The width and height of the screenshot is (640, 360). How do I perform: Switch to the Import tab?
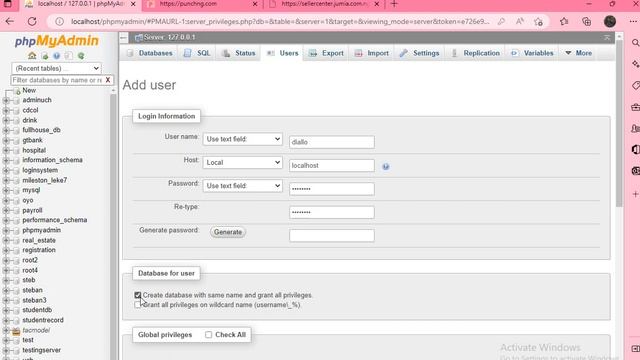click(x=372, y=53)
